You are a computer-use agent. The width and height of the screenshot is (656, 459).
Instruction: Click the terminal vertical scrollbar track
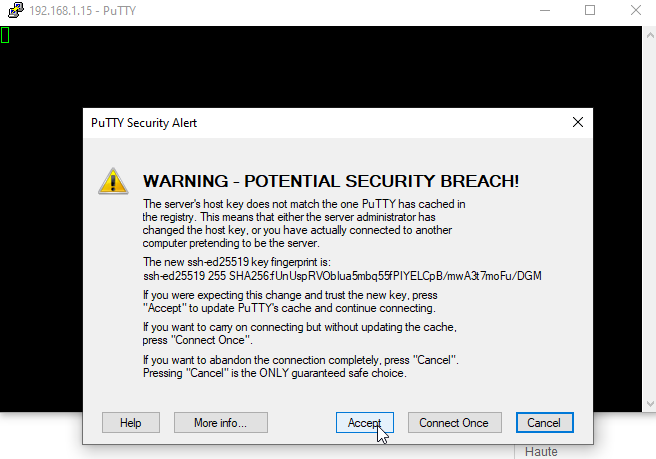click(x=650, y=219)
